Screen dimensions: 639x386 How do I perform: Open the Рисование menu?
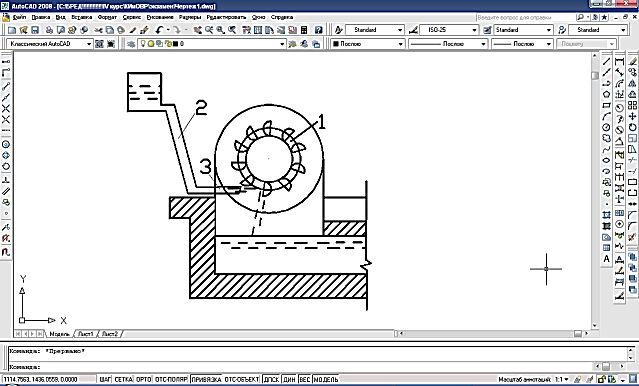160,17
